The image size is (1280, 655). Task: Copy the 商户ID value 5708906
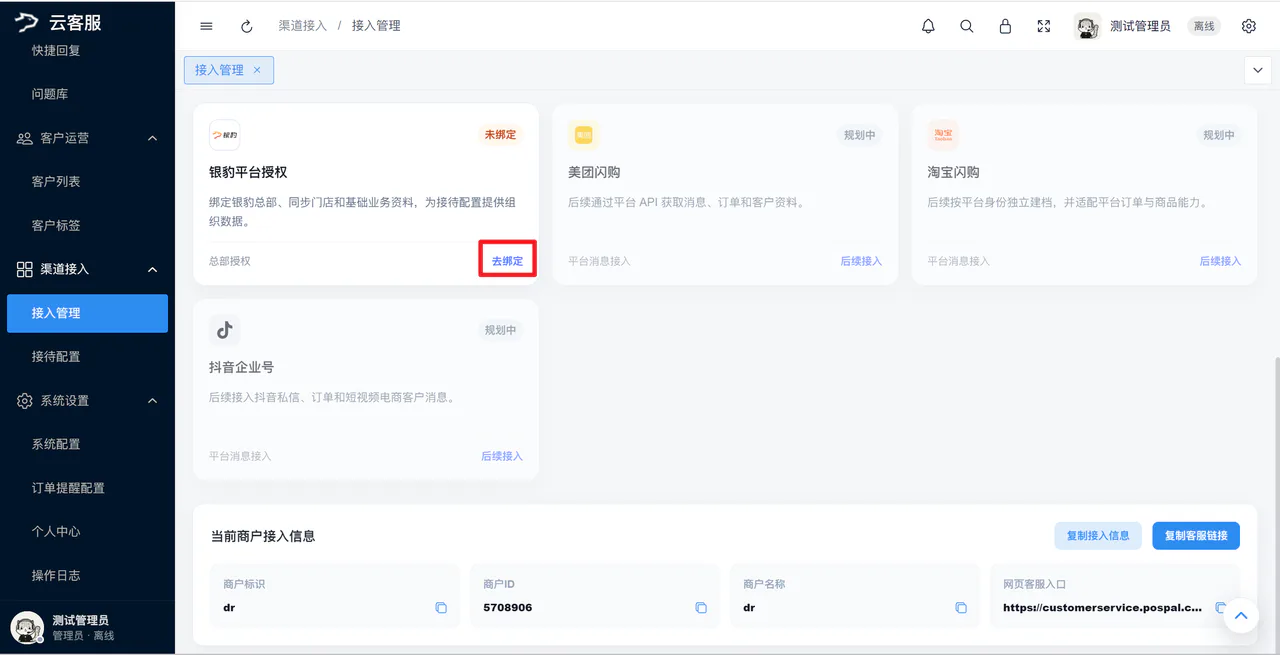pyautogui.click(x=701, y=608)
